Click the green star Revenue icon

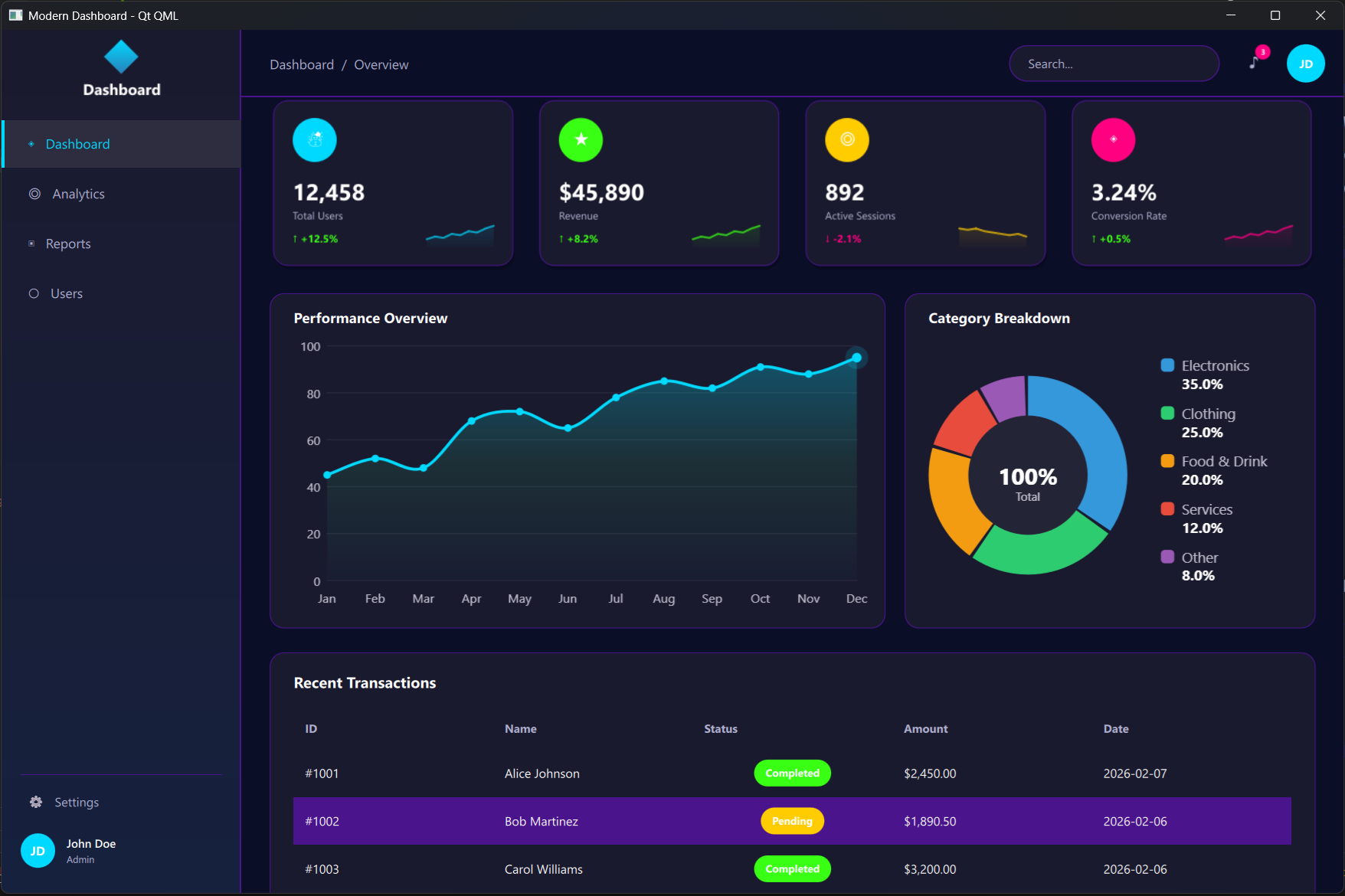point(581,139)
